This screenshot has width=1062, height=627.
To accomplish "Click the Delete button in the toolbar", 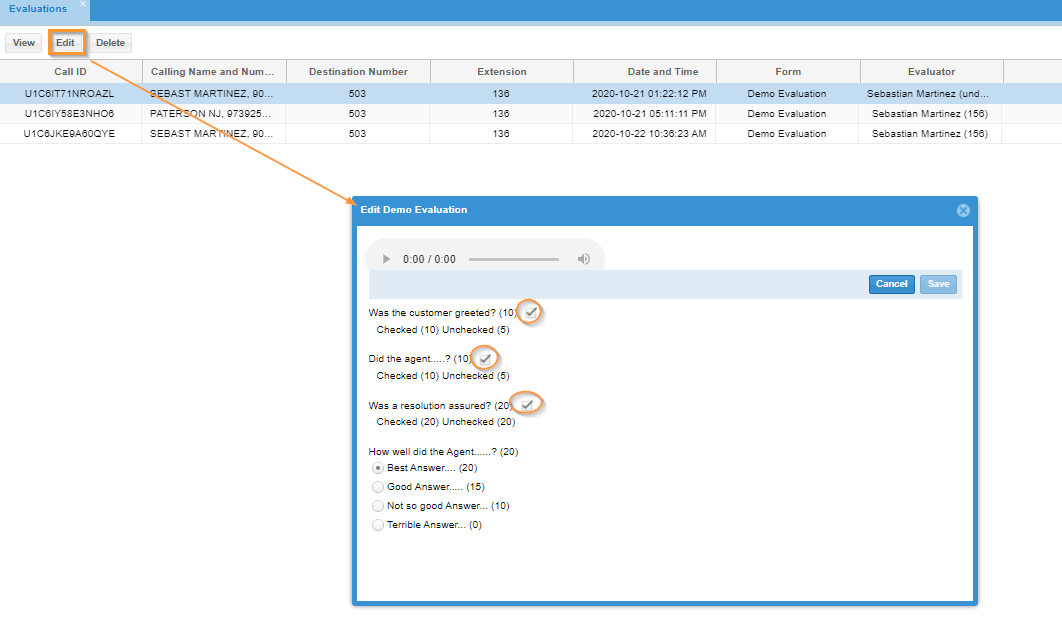I will click(x=110, y=43).
